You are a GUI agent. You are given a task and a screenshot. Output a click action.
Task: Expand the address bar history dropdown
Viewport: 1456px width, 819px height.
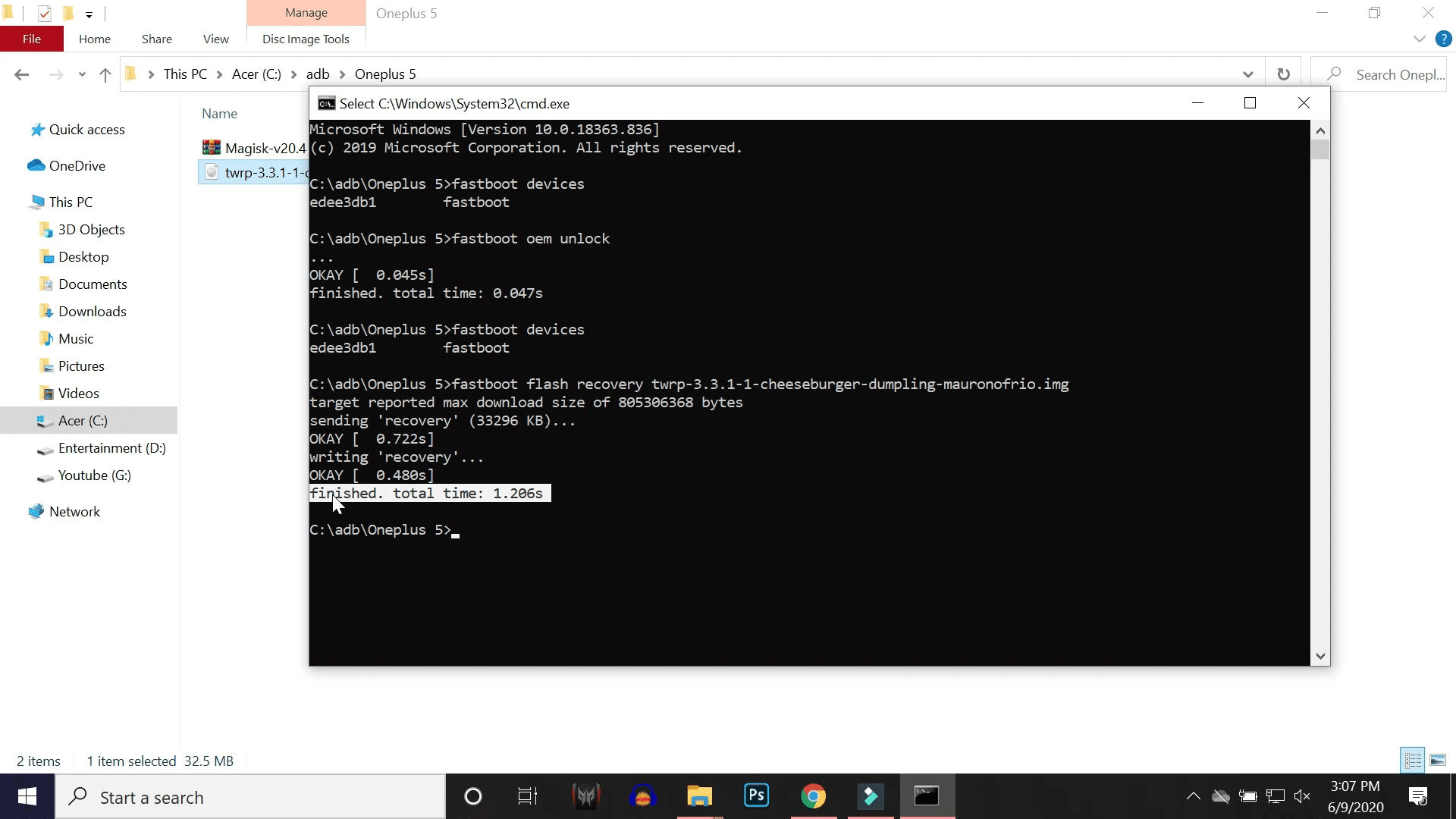click(1248, 74)
